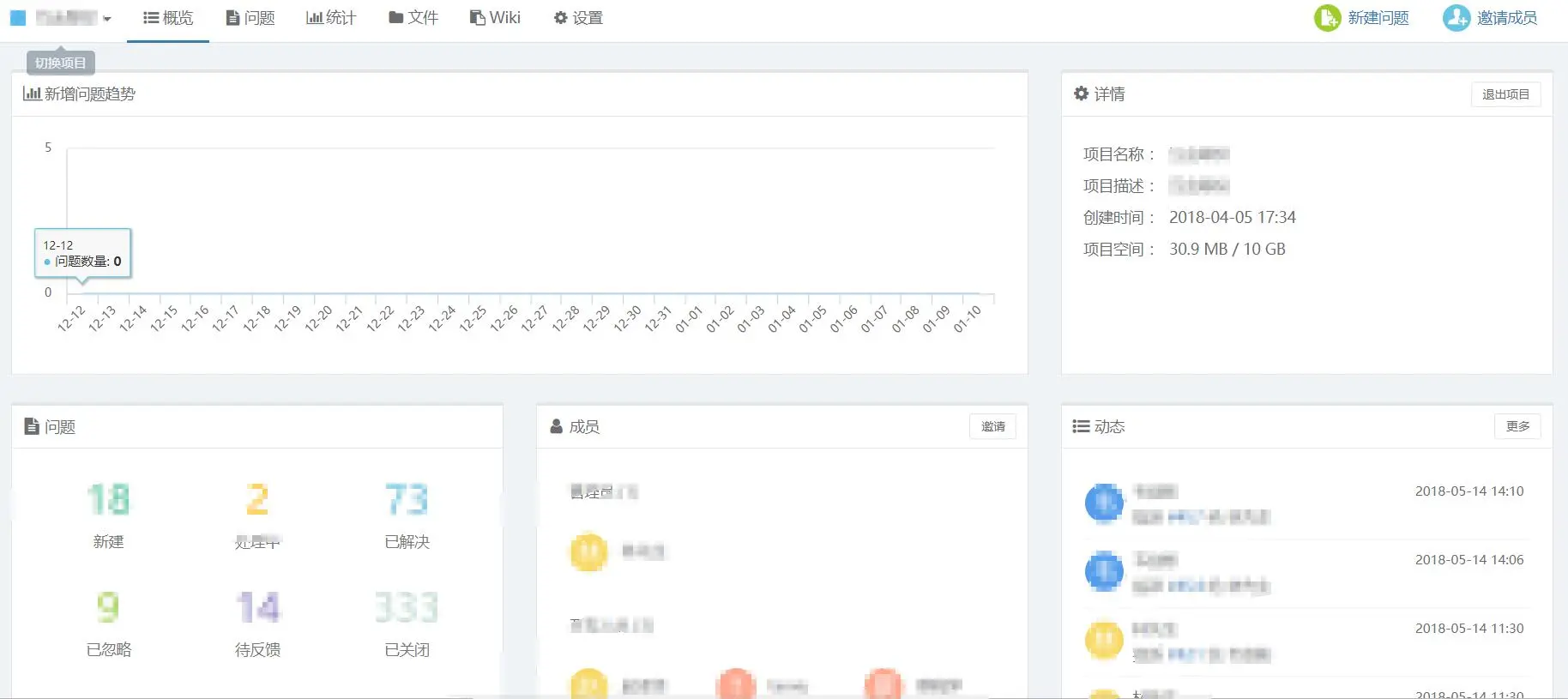Click the timestamp 2018-05-14 14:10

[x=1469, y=491]
